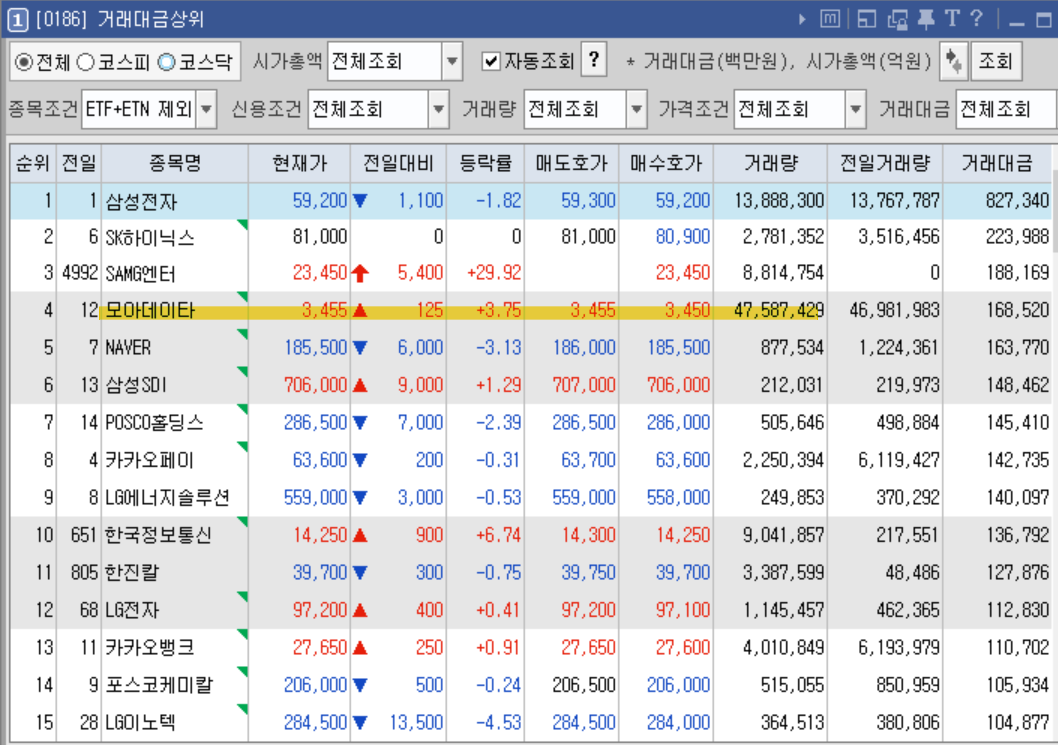Click 삼성전자 current price 59,200

tap(319, 200)
